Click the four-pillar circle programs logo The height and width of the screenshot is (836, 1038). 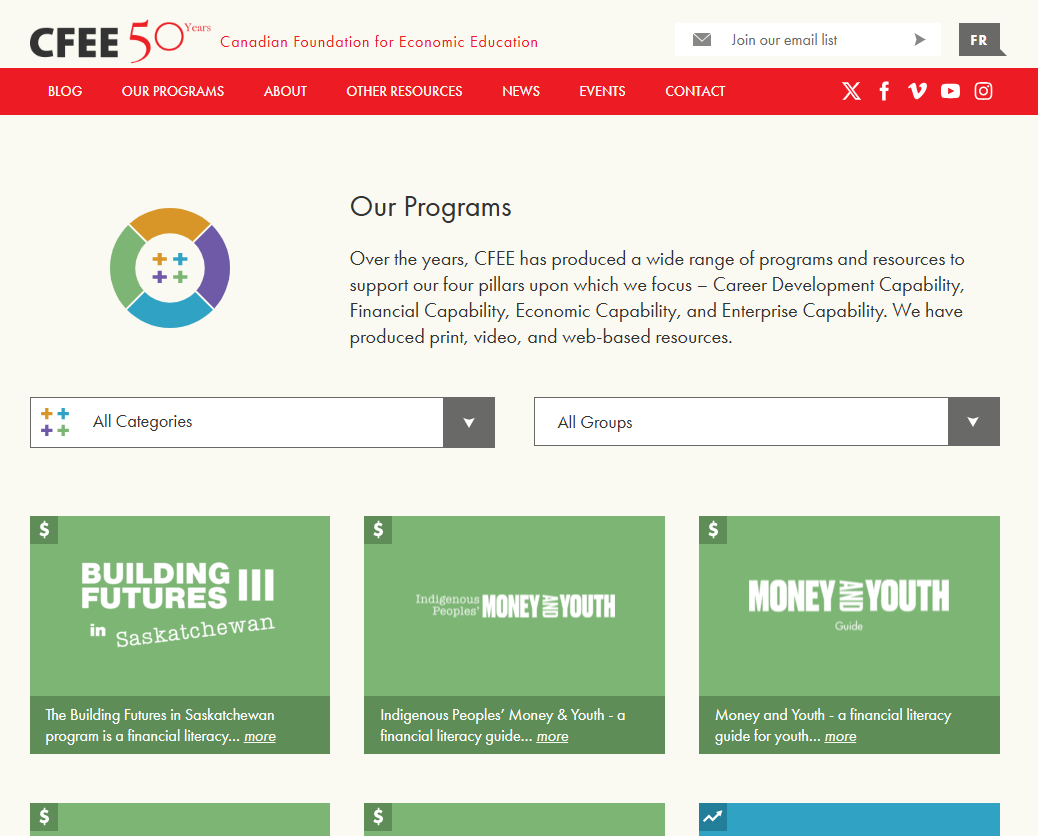[x=170, y=268]
